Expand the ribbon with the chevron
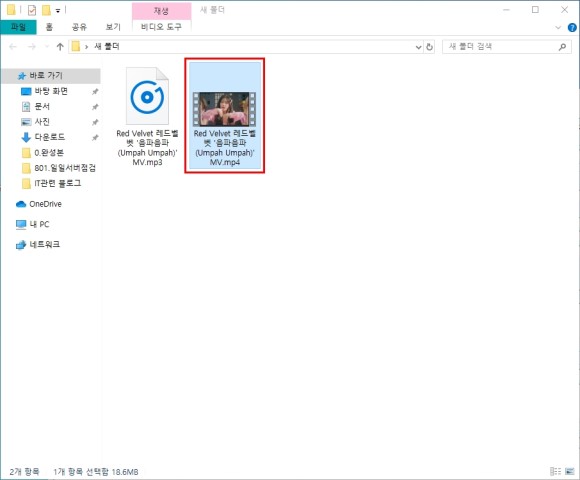 point(558,27)
